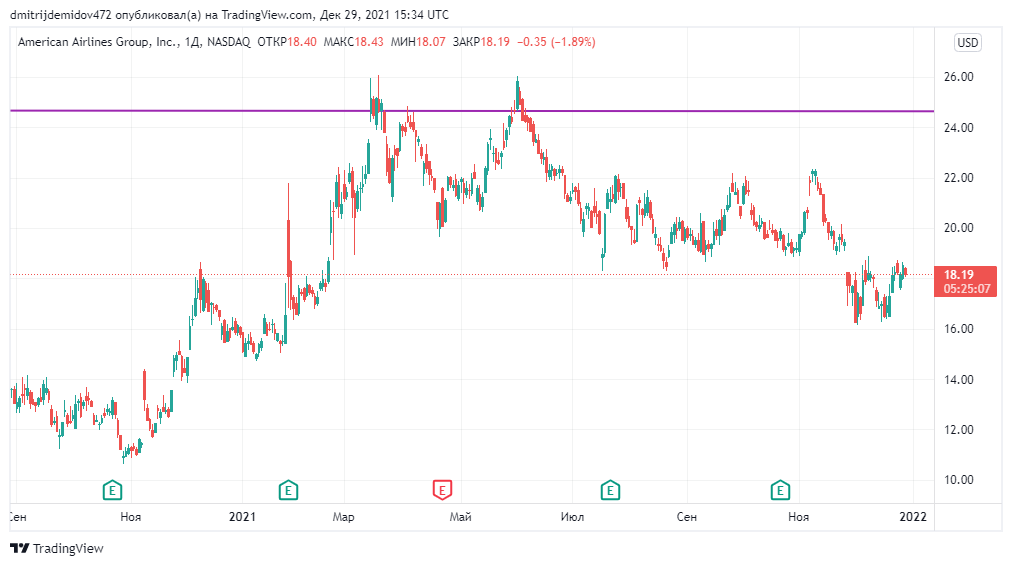Click the earnings marker near Ноя 2020
This screenshot has height=566, width=1012.
pos(112,490)
